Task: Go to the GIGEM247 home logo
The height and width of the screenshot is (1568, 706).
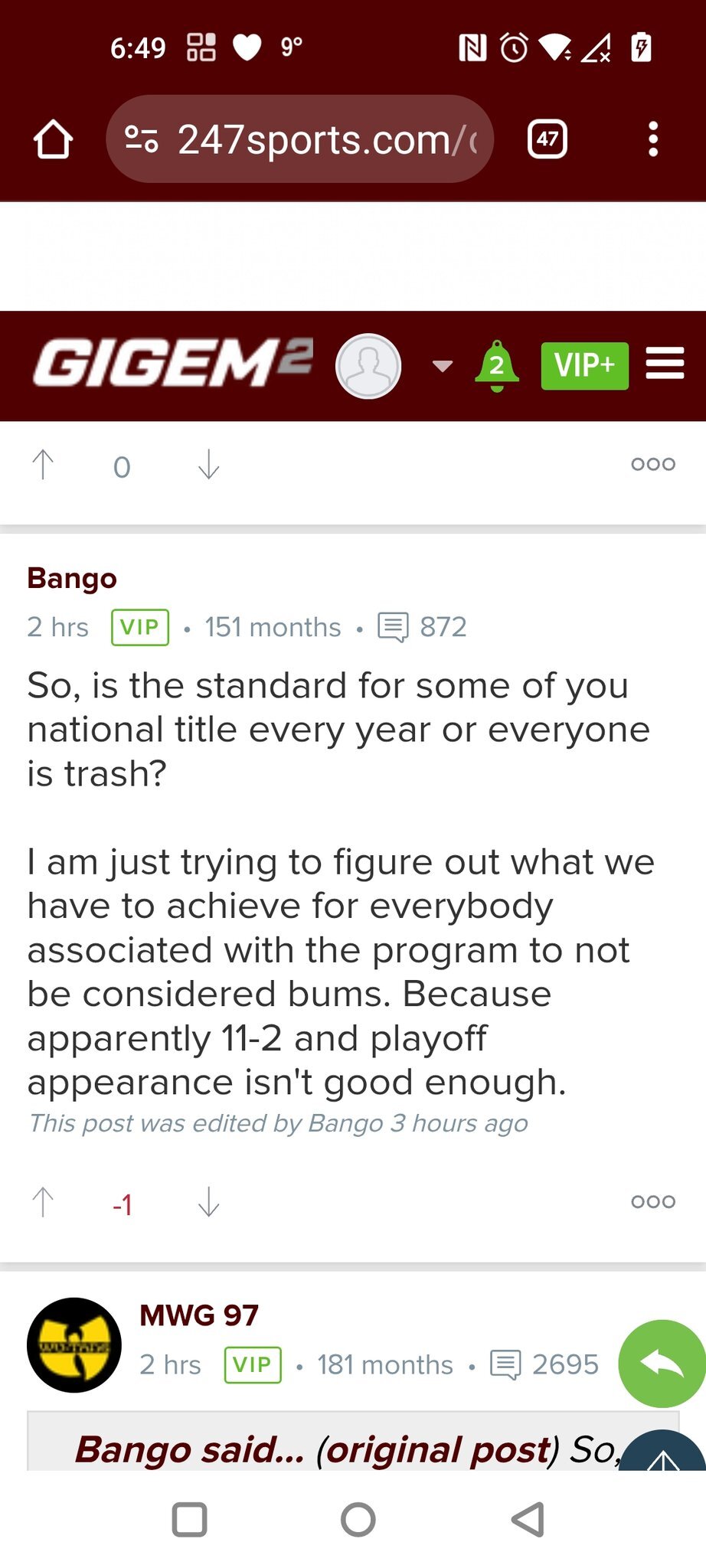Action: [x=173, y=364]
